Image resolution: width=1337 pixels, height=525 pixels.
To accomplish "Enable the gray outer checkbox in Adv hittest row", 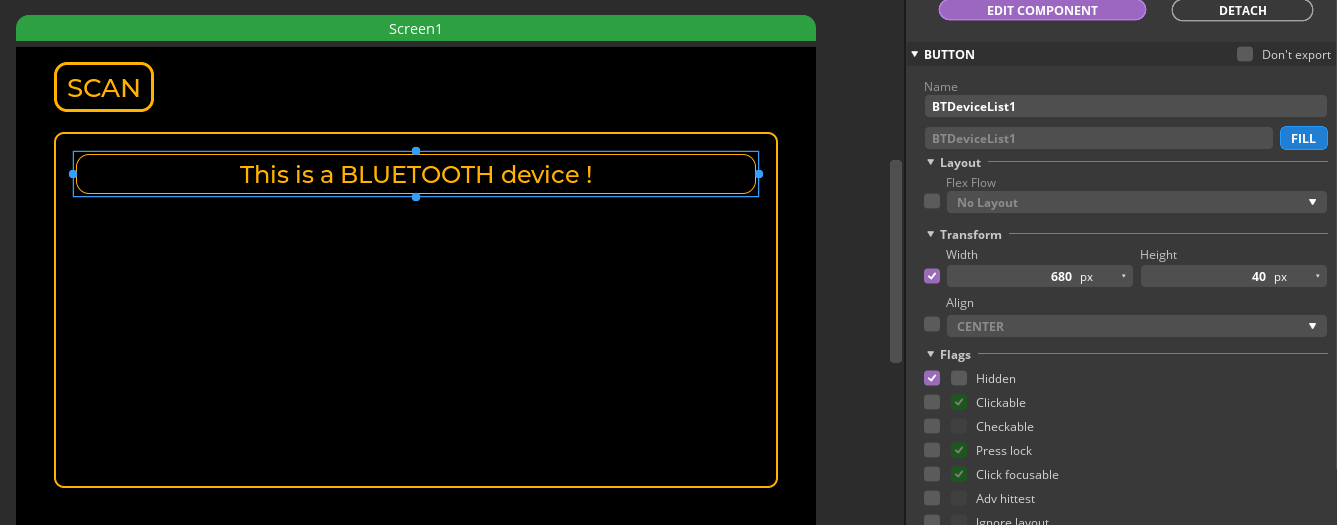I will (932, 498).
